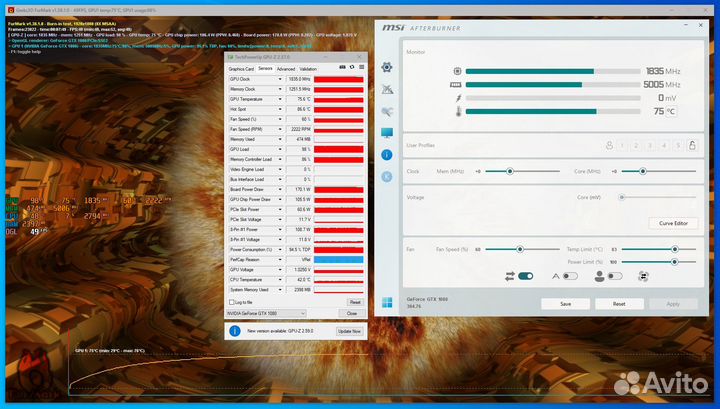The width and height of the screenshot is (720, 409).
Task: Click the Fan Speed (%) slider handle
Action: coord(520,249)
